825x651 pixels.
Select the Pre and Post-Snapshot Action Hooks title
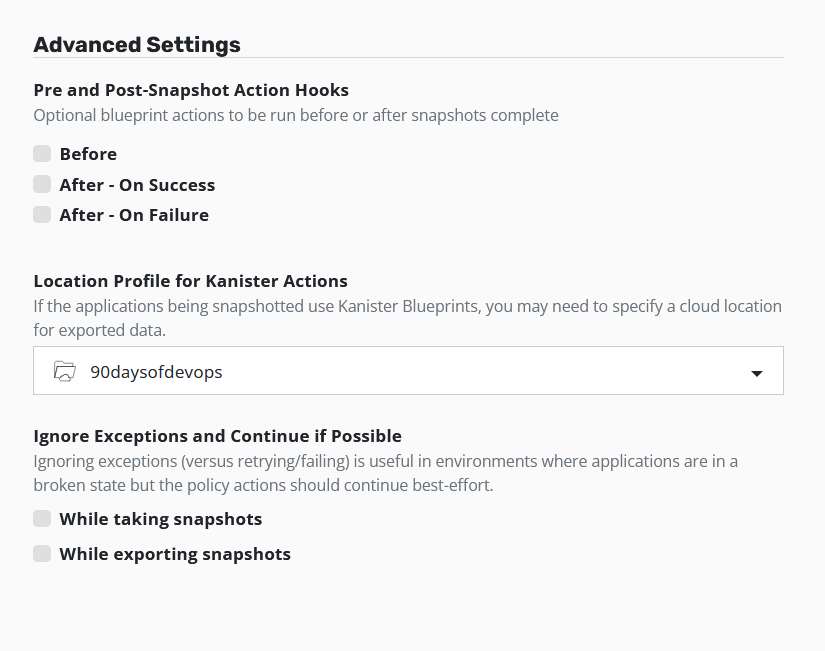tap(191, 90)
